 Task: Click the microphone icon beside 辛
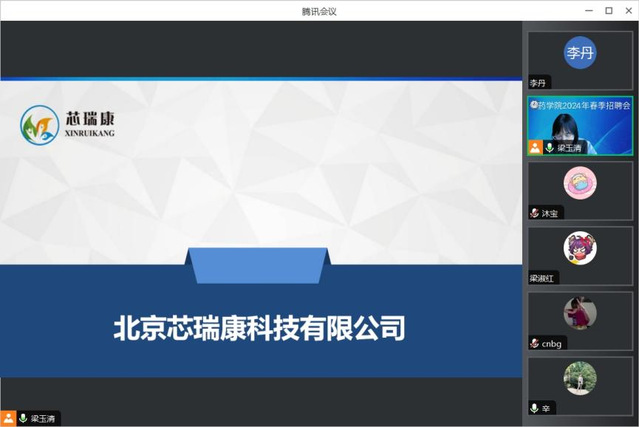click(535, 408)
